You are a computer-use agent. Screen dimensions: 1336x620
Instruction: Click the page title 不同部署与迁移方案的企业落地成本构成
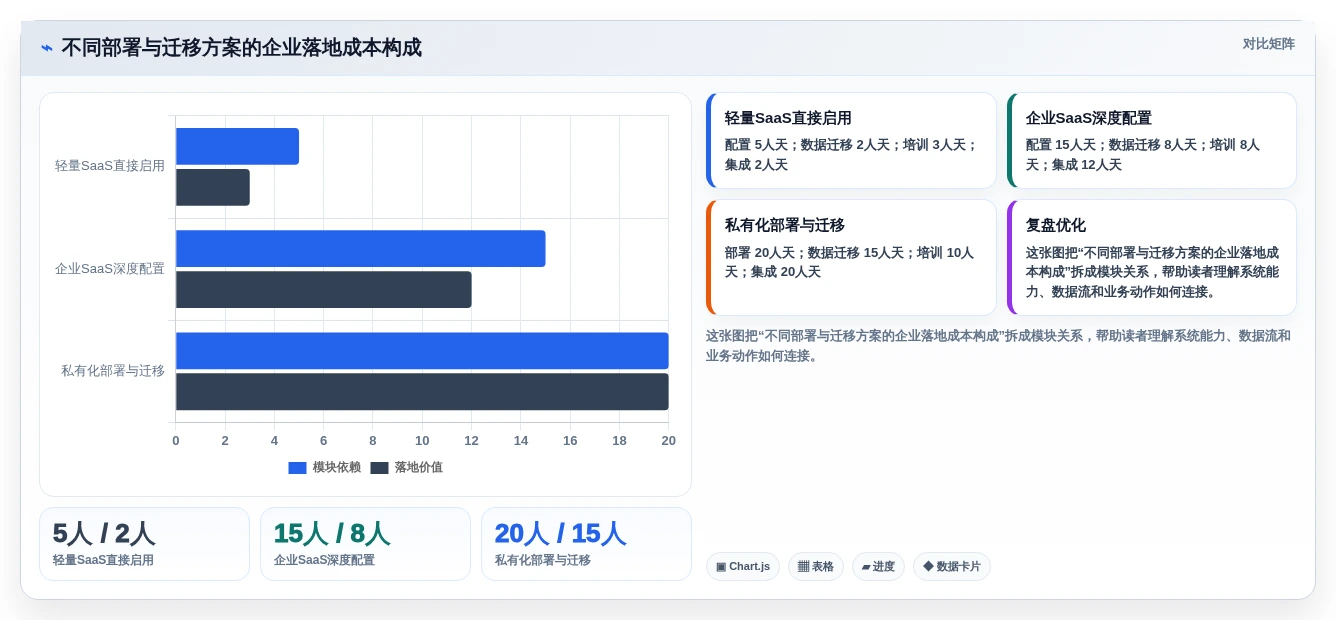(241, 48)
